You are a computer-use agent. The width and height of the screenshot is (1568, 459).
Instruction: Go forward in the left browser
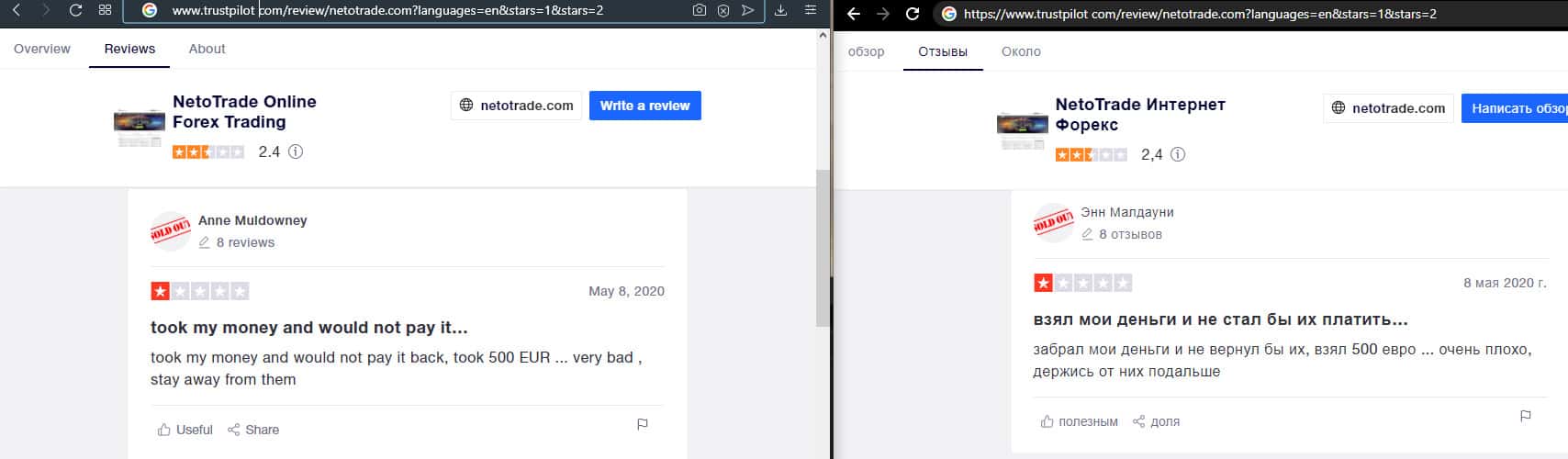pos(46,10)
